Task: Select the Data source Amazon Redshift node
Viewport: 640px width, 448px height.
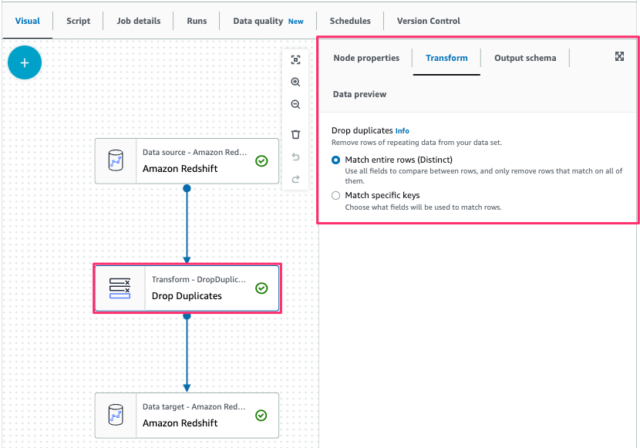Action: [187, 161]
